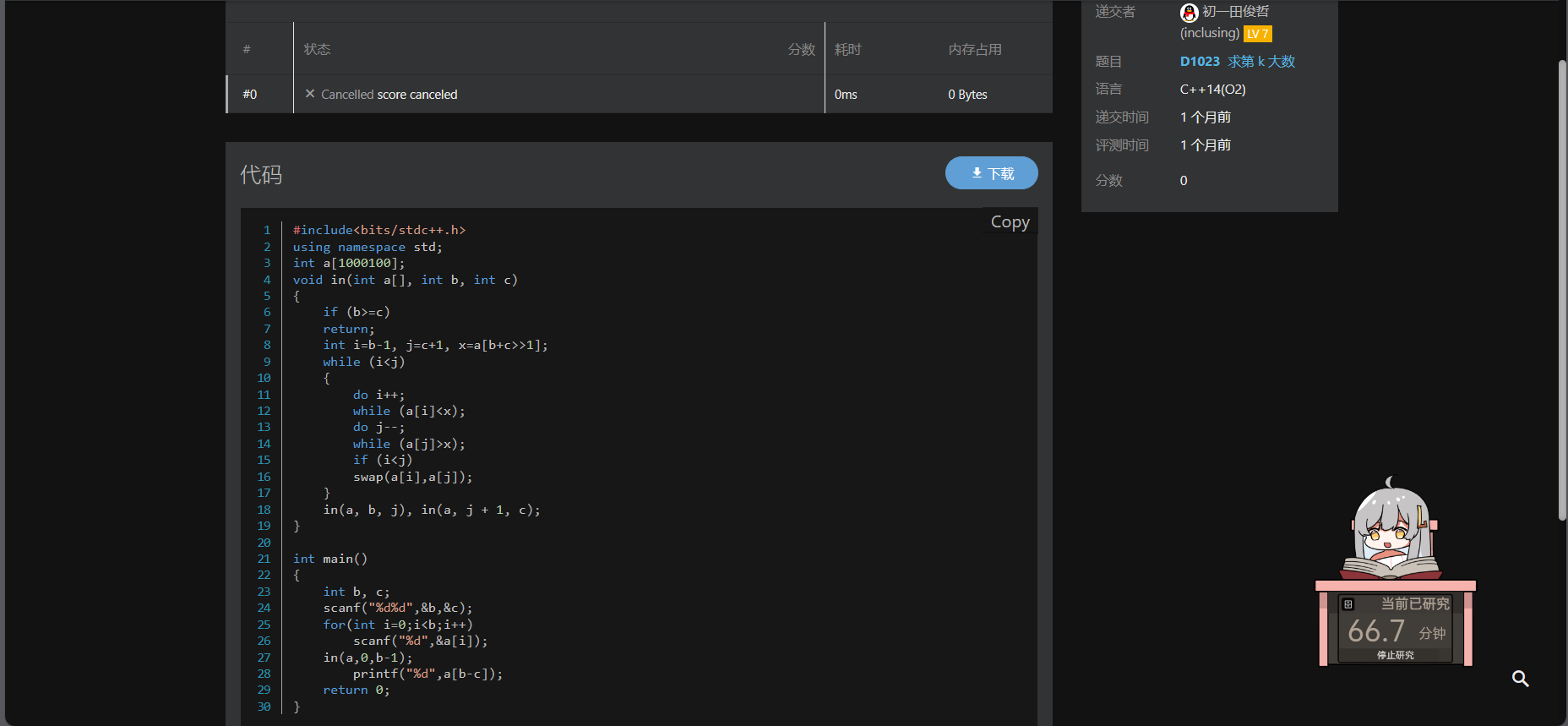The width and height of the screenshot is (1568, 726).
Task: Click the 代码 section heading
Action: pyautogui.click(x=261, y=174)
